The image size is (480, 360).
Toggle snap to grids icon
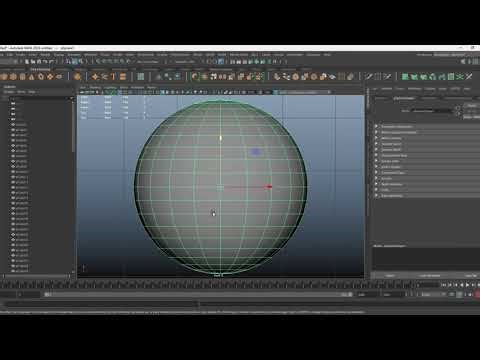[x=98, y=62]
